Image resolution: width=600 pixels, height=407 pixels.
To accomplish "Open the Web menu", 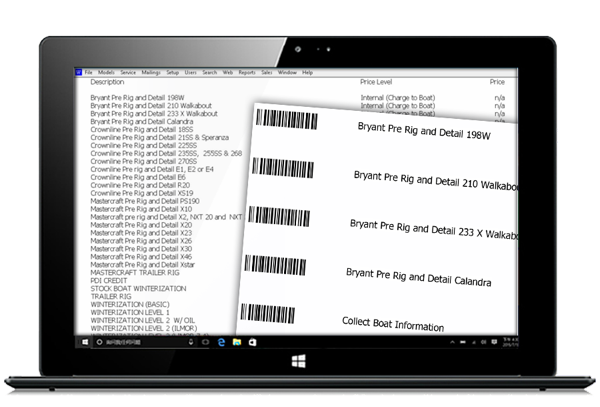I will pyautogui.click(x=228, y=72).
